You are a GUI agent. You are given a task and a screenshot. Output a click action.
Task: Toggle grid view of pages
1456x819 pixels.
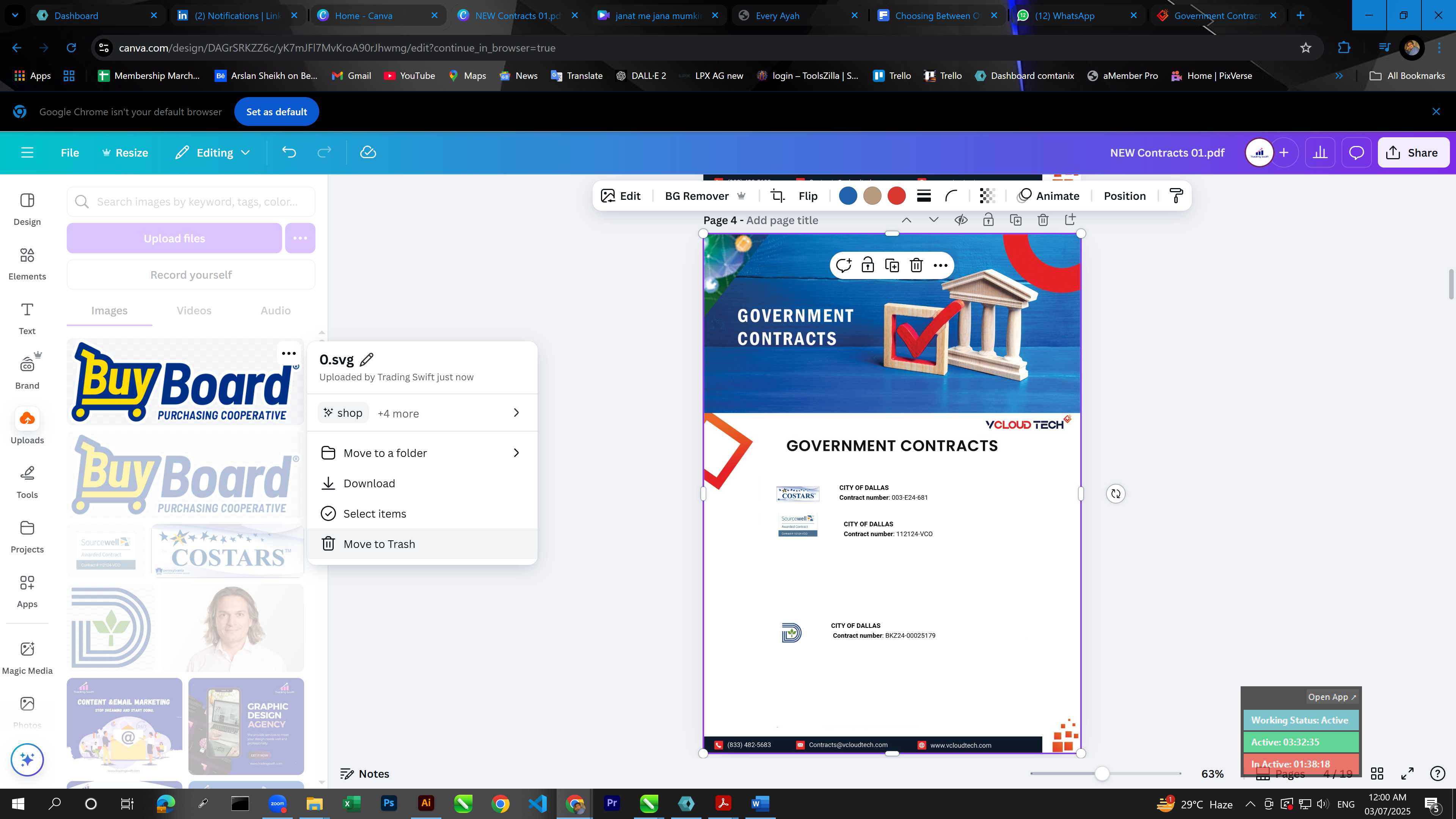[1378, 773]
